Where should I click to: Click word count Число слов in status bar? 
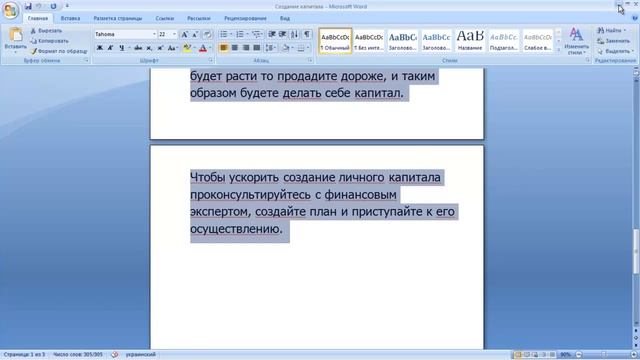point(78,355)
